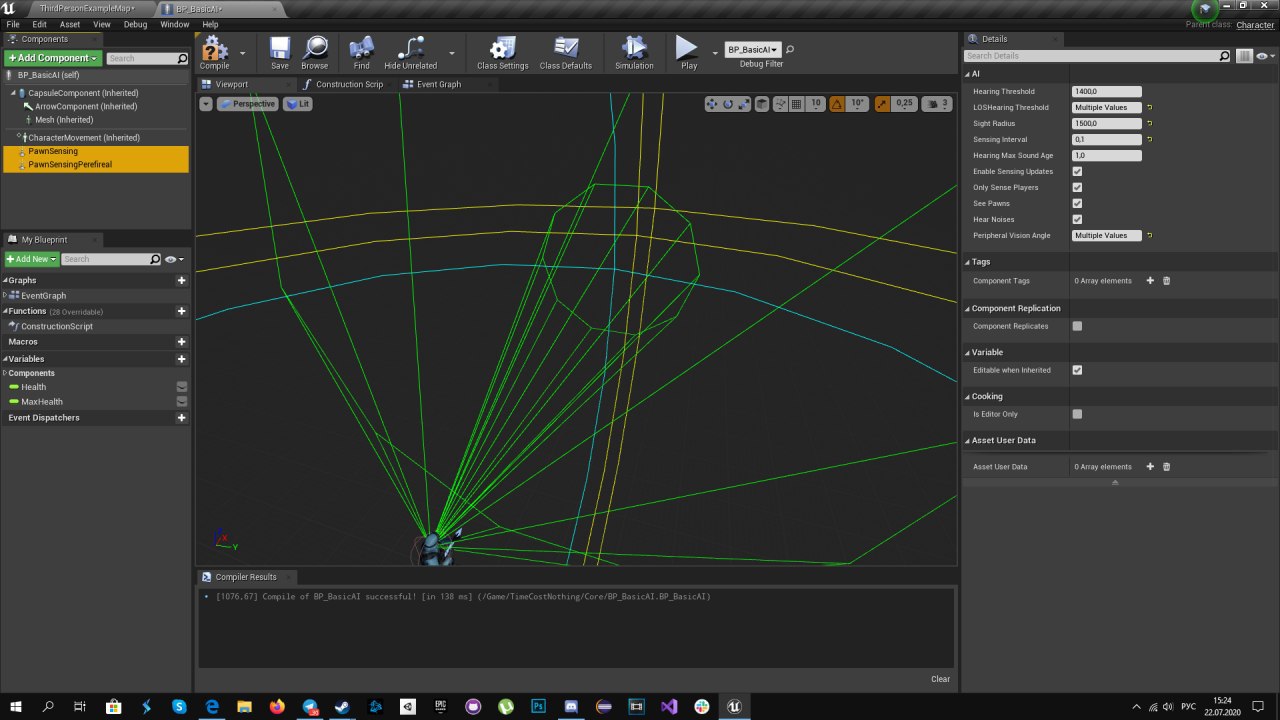
Task: Open Find in blueprint
Action: point(361,53)
